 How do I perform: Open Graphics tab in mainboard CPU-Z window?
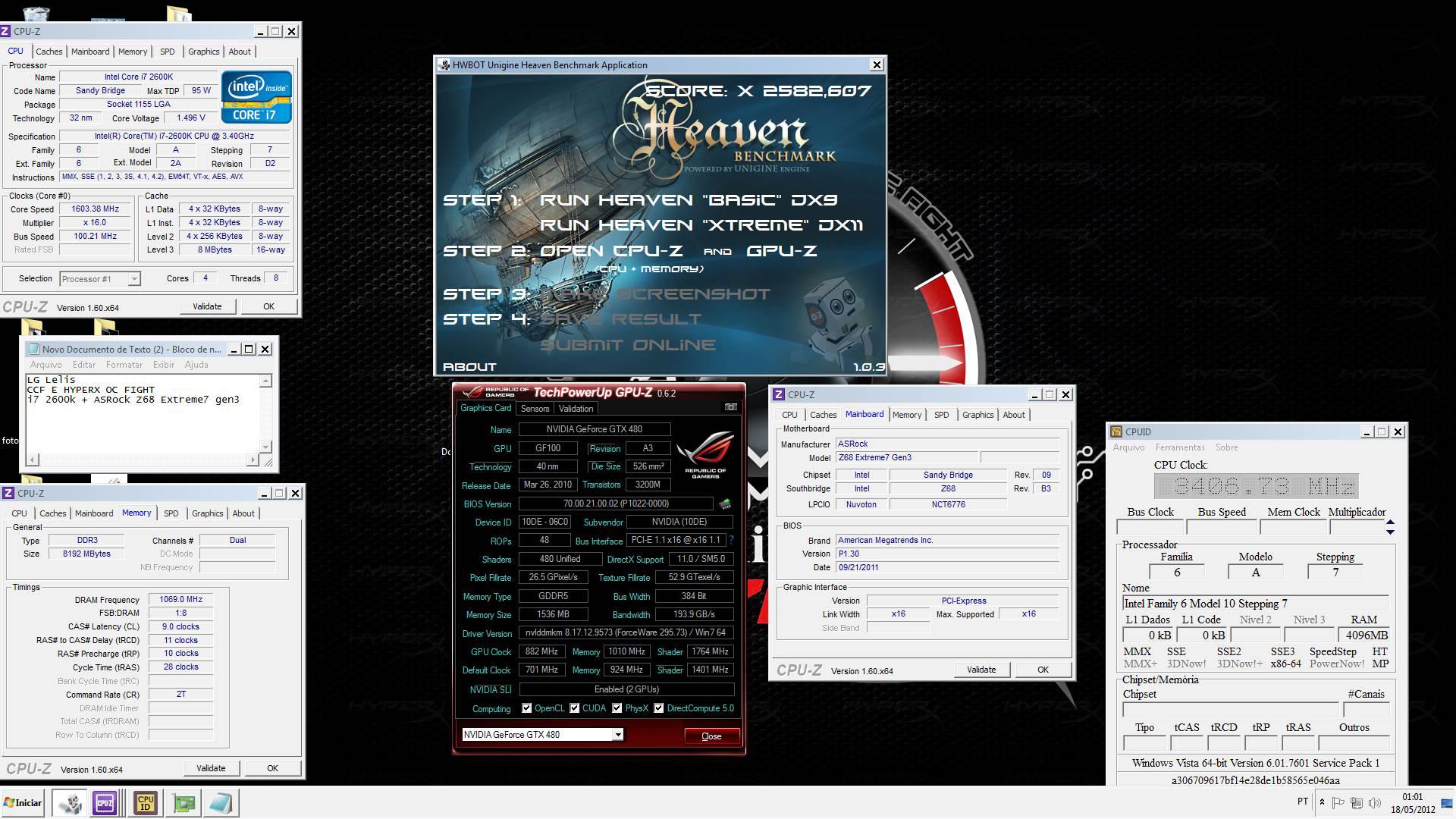click(x=977, y=415)
